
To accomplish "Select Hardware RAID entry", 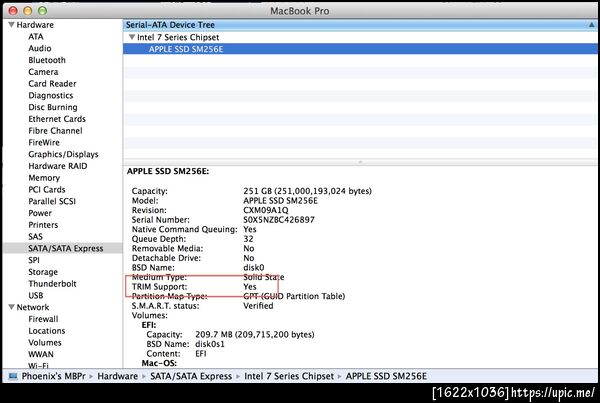I will [x=58, y=166].
